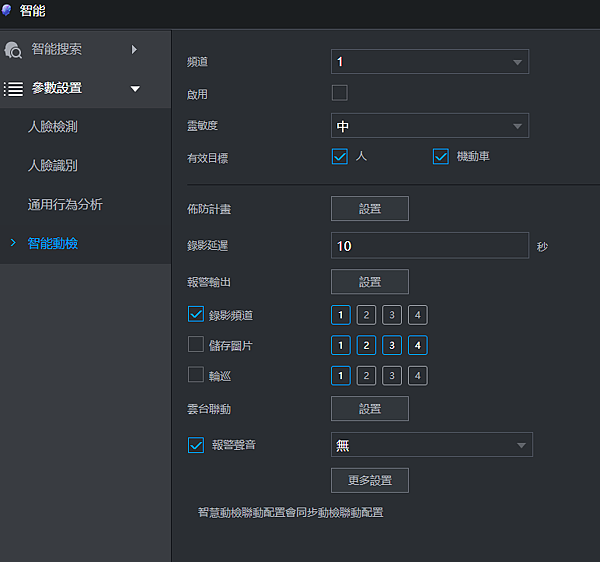Click the 更多設置 button

(x=370, y=480)
